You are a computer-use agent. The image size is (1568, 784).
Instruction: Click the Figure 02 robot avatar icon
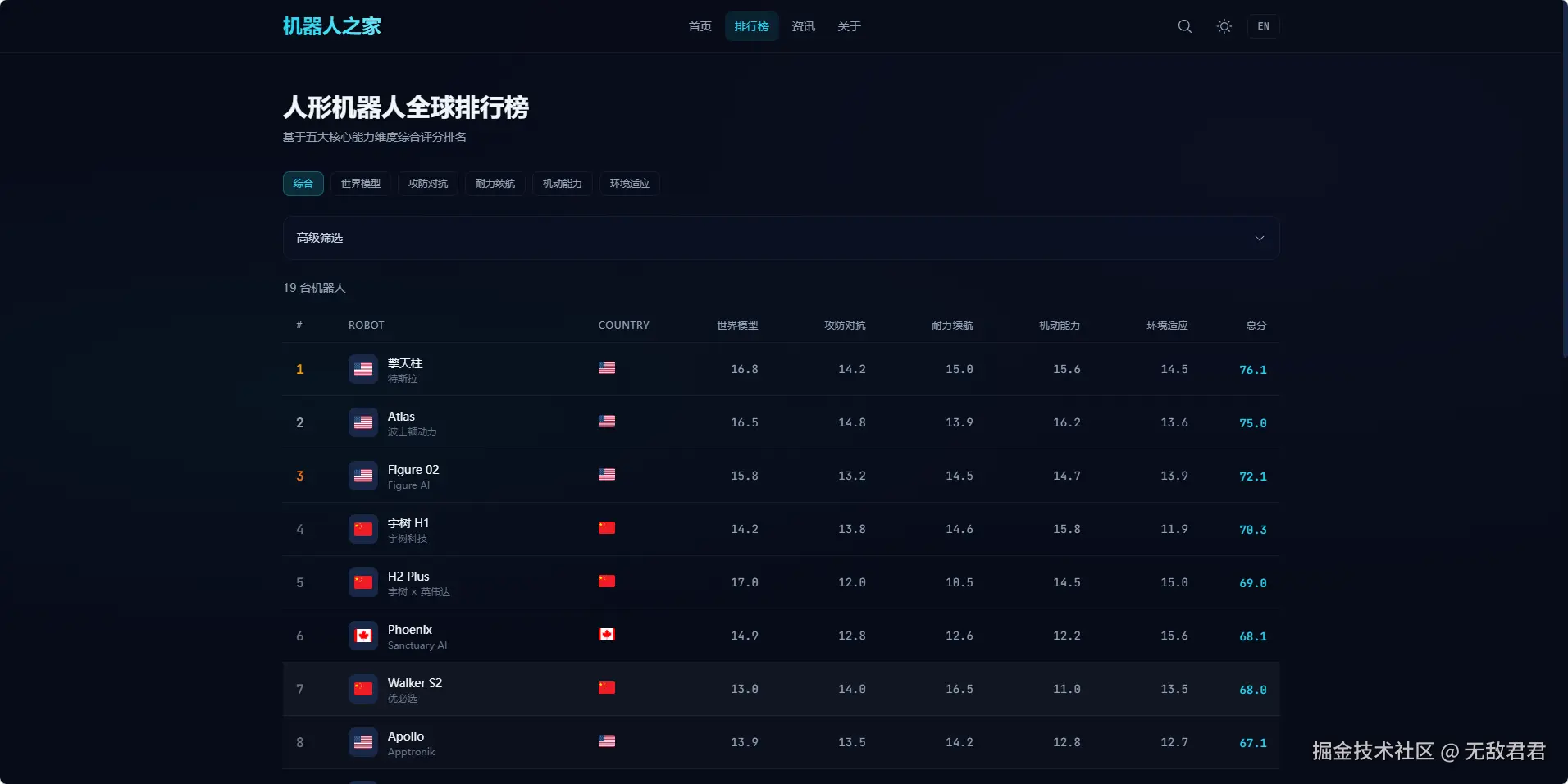pos(363,476)
